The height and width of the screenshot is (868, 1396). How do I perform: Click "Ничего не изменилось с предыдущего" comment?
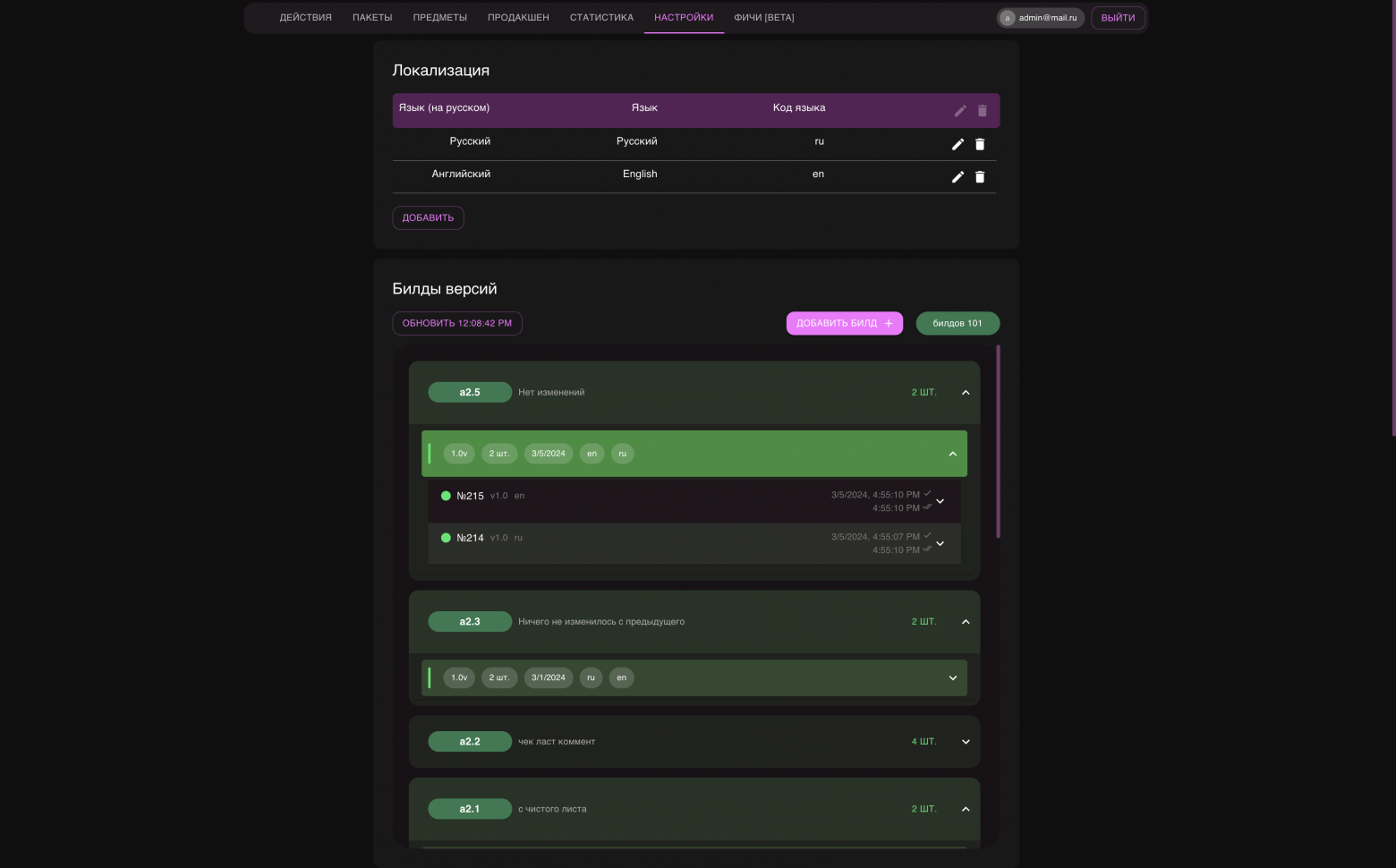(x=601, y=622)
